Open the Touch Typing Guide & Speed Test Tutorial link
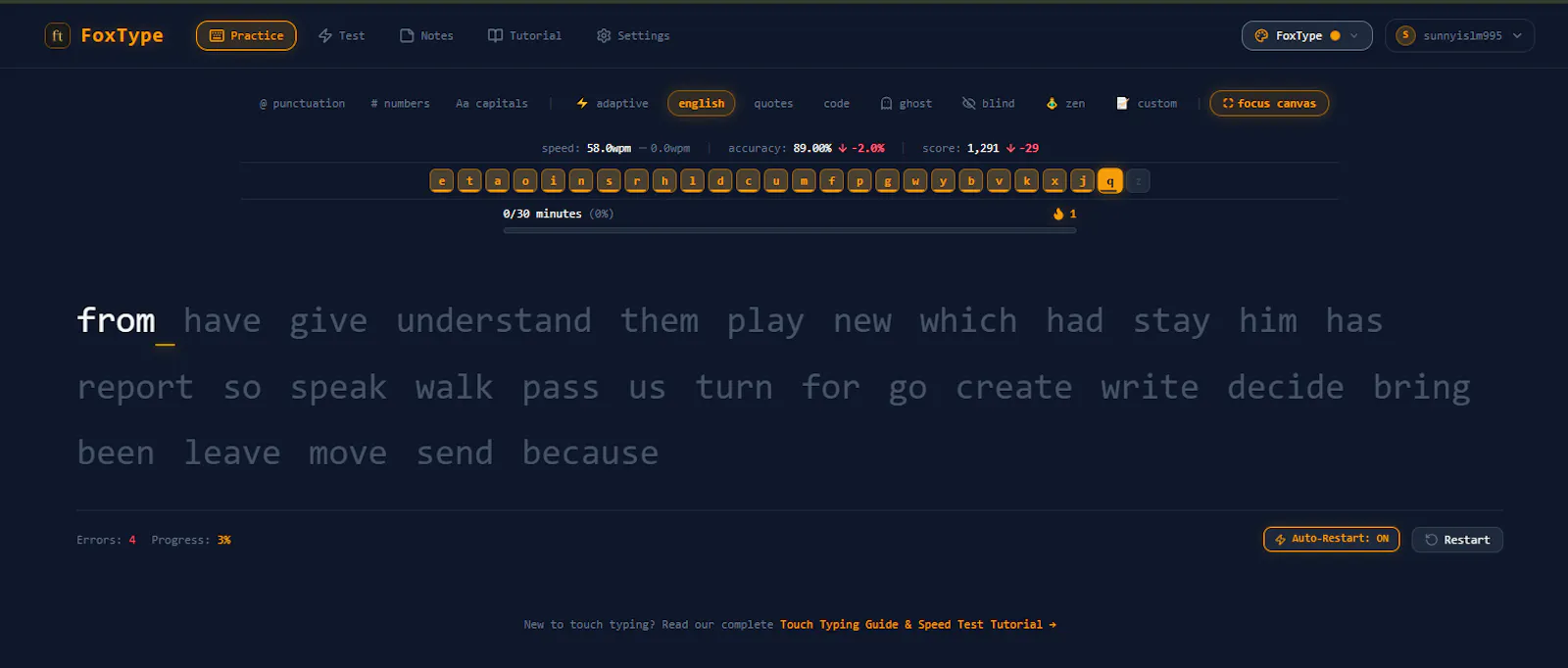This screenshot has height=668, width=1568. pos(918,624)
